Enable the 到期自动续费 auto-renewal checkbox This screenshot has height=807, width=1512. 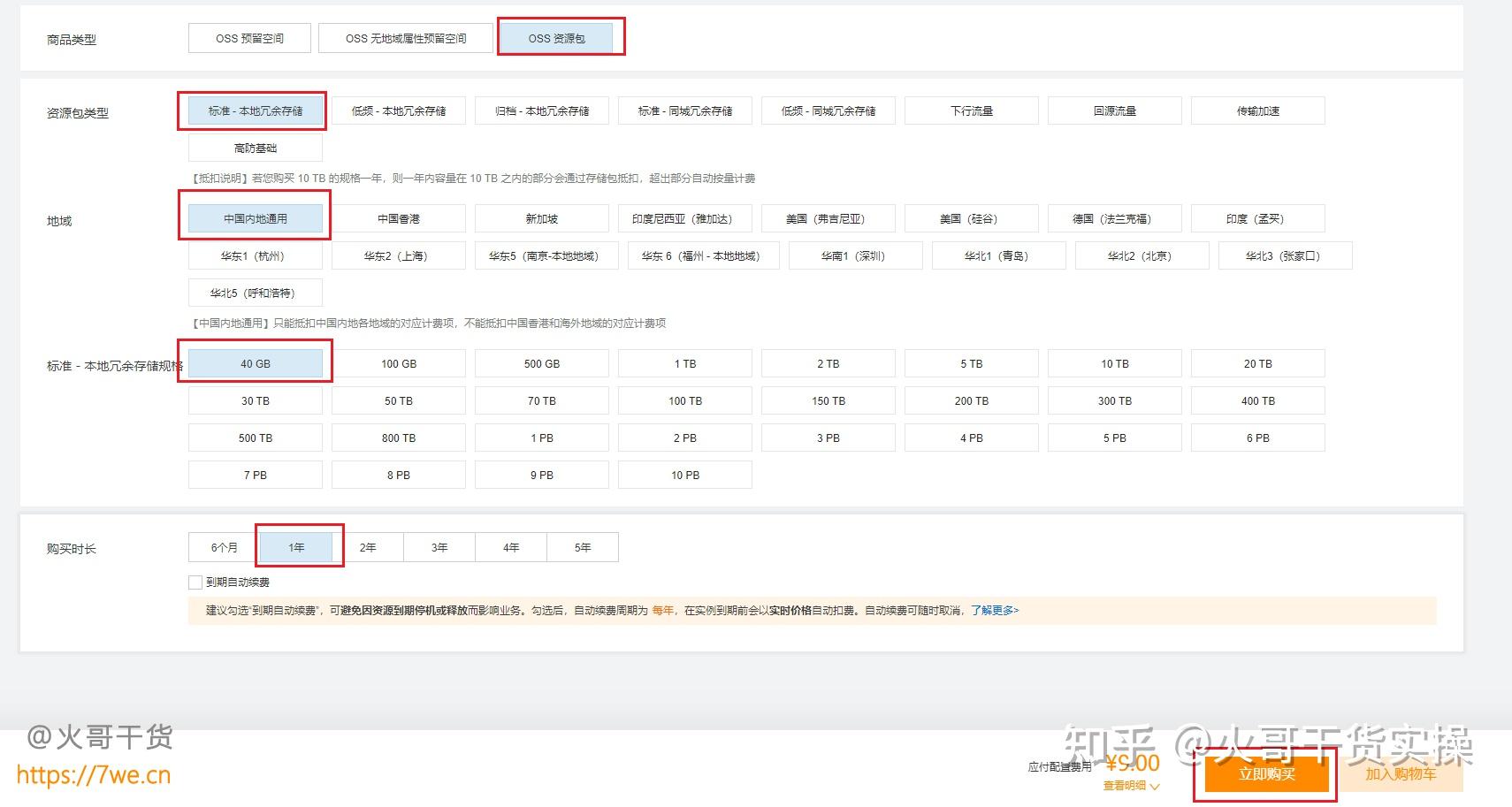(195, 582)
